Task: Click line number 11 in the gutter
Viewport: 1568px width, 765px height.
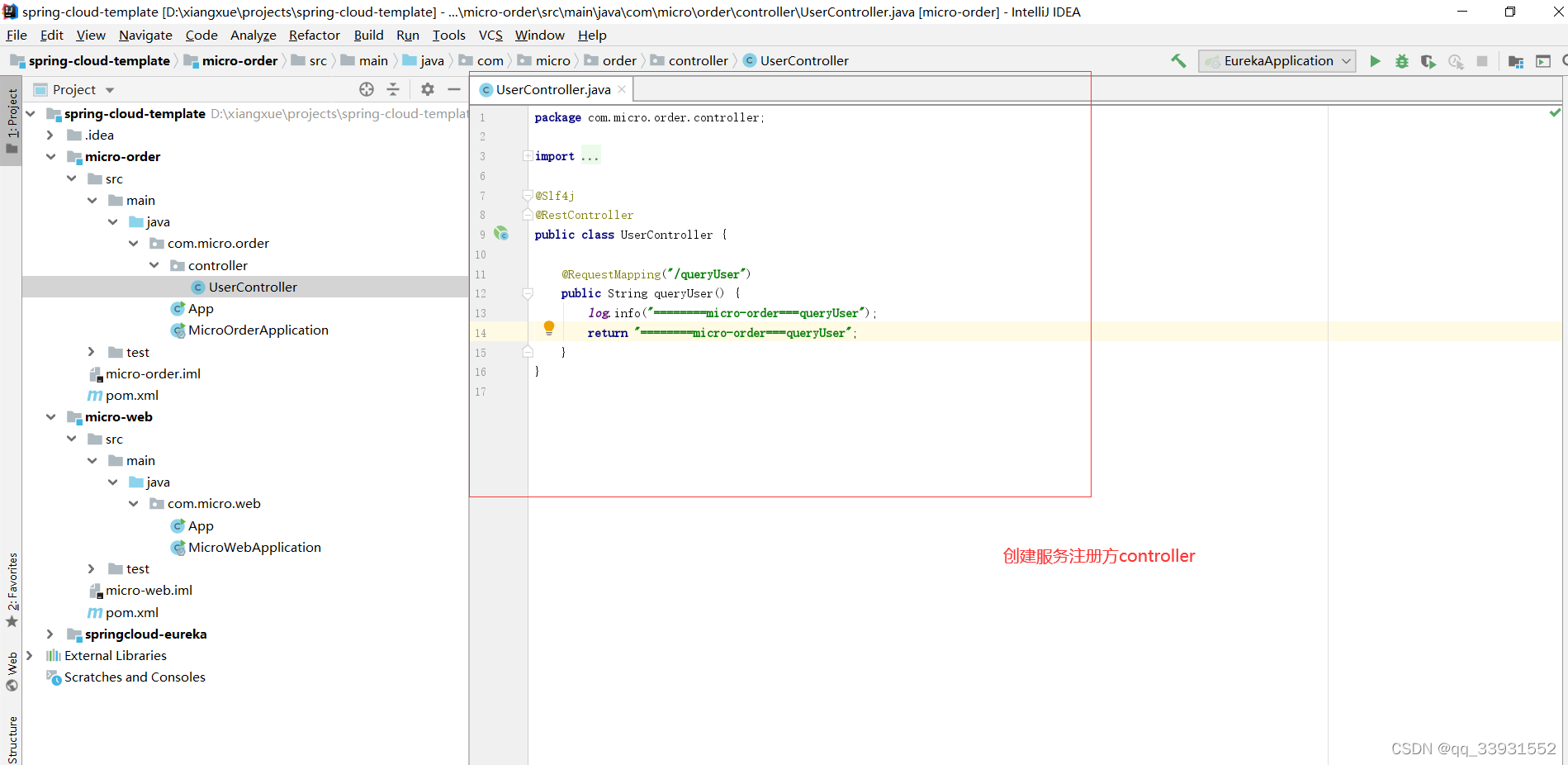Action: pyautogui.click(x=481, y=274)
